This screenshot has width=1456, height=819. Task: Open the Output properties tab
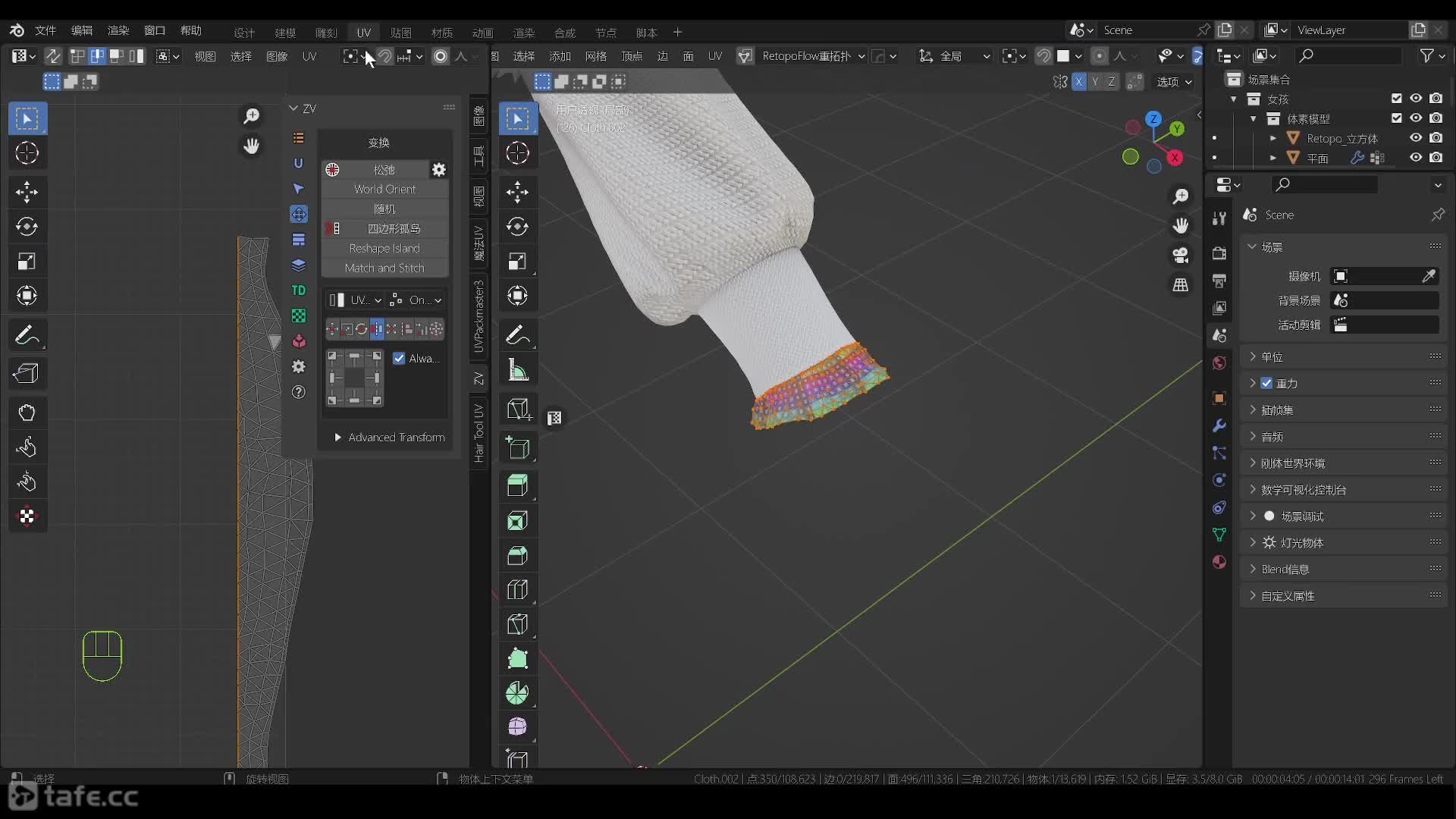click(1219, 281)
